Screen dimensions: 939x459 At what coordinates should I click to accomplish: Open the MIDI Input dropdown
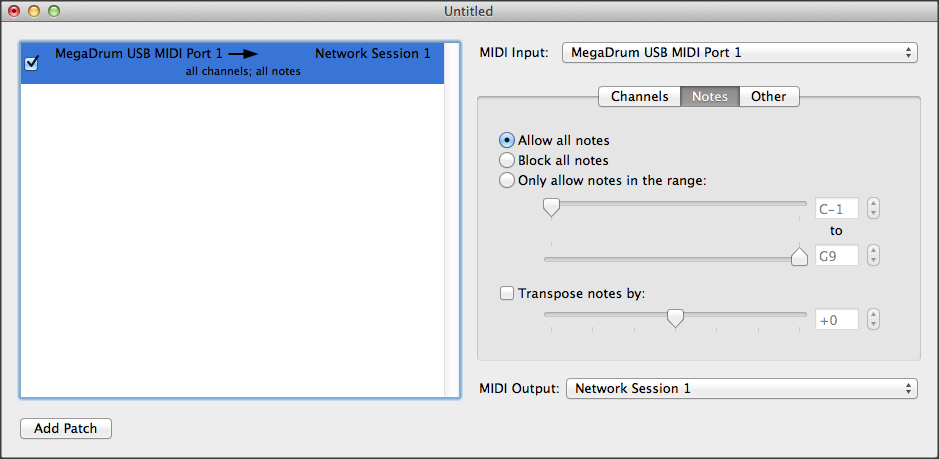click(x=740, y=52)
